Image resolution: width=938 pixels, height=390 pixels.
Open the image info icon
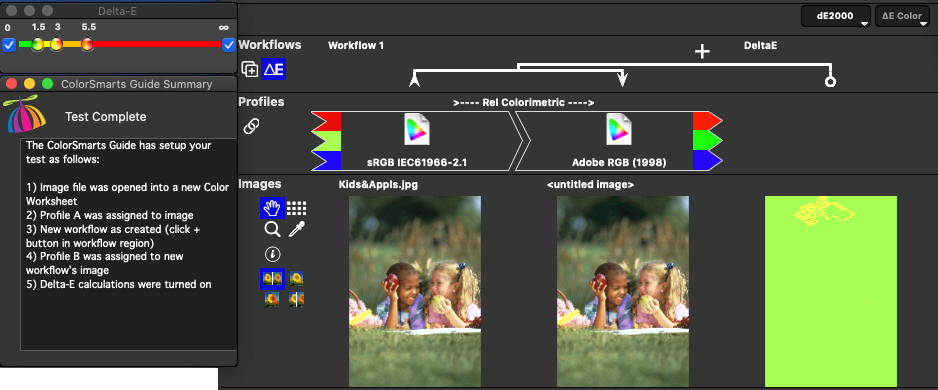click(272, 254)
